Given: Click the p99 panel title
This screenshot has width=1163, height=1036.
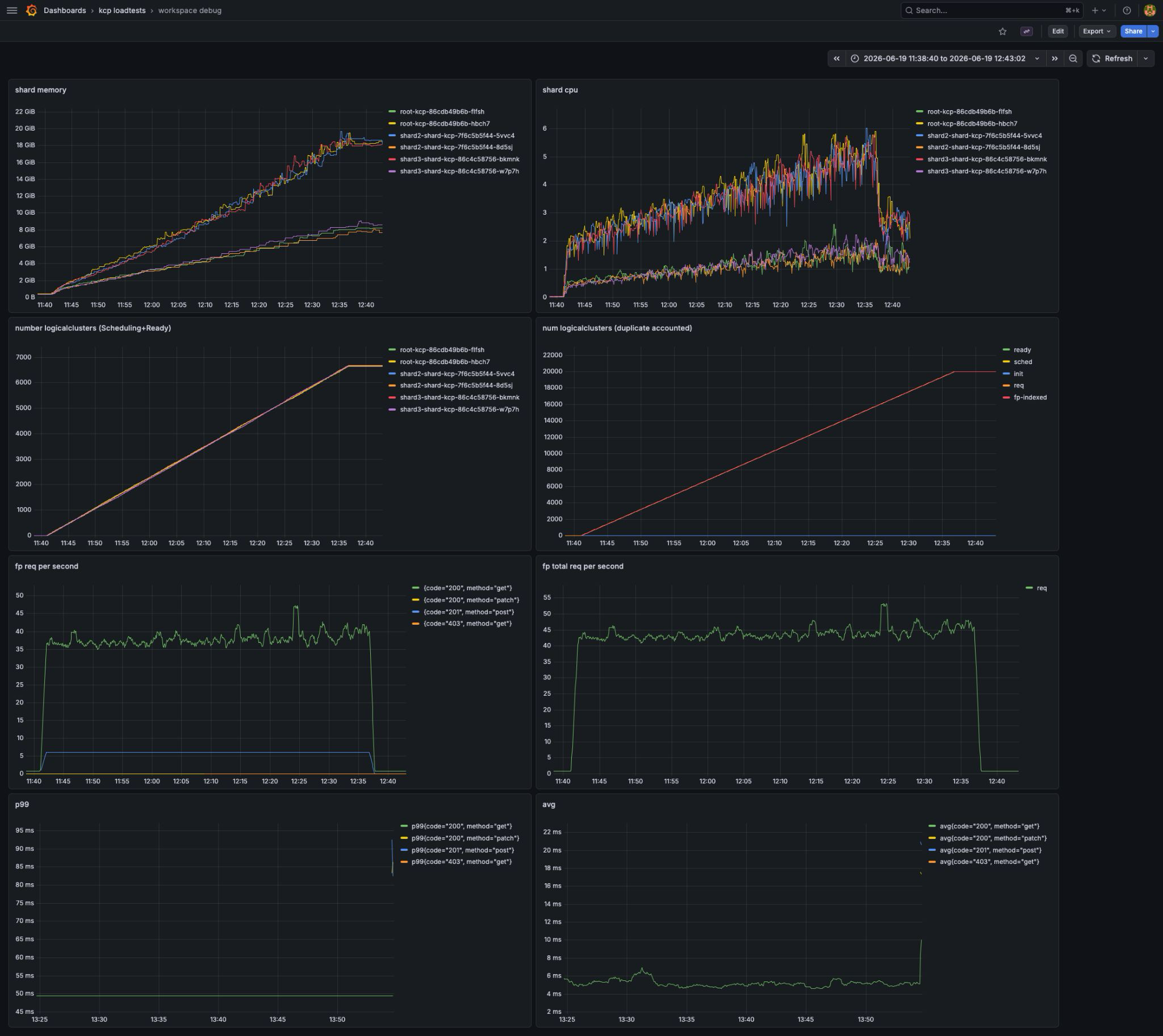Looking at the screenshot, I should coord(22,804).
